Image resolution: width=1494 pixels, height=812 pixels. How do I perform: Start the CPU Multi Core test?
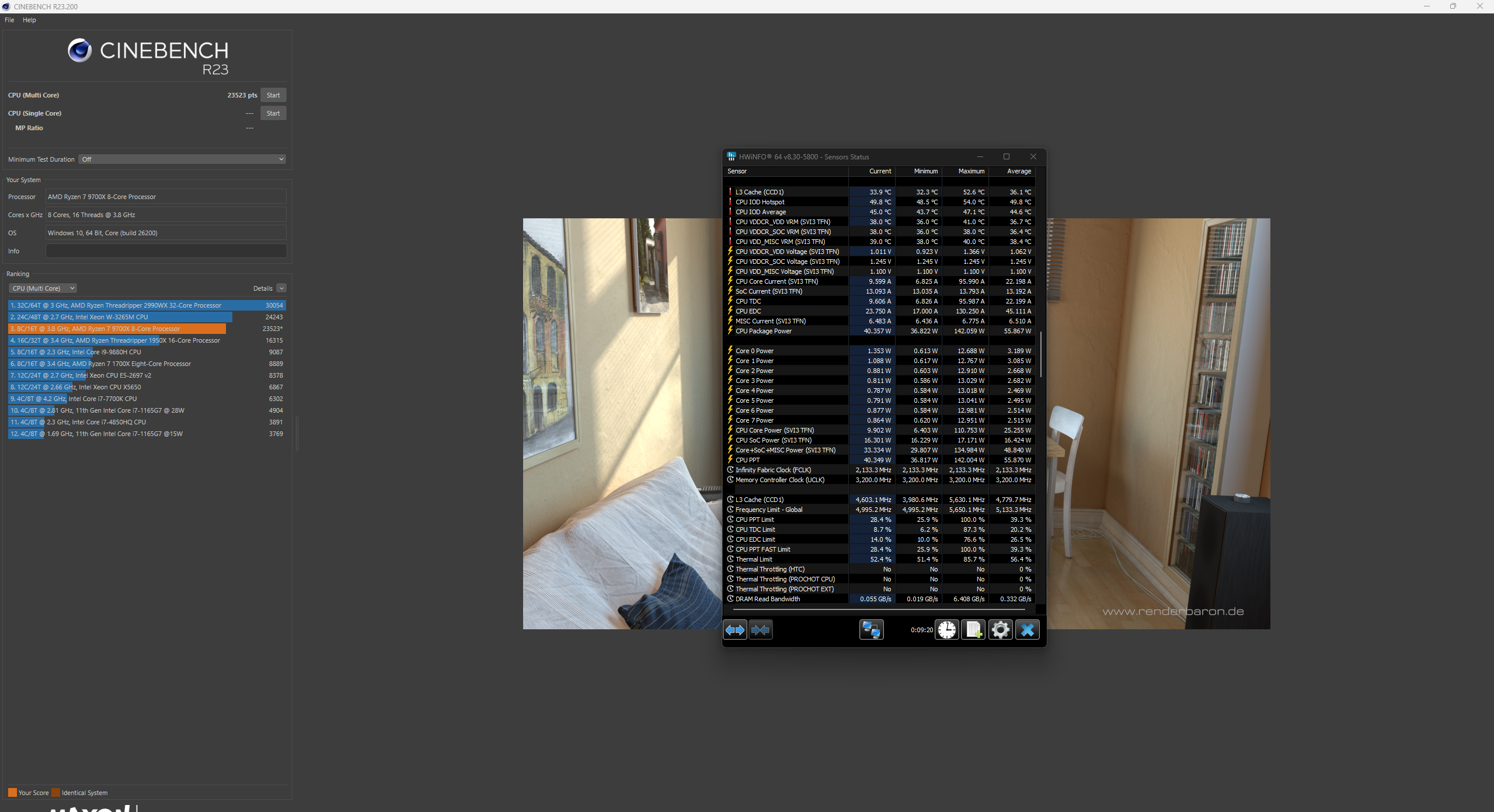coord(273,95)
